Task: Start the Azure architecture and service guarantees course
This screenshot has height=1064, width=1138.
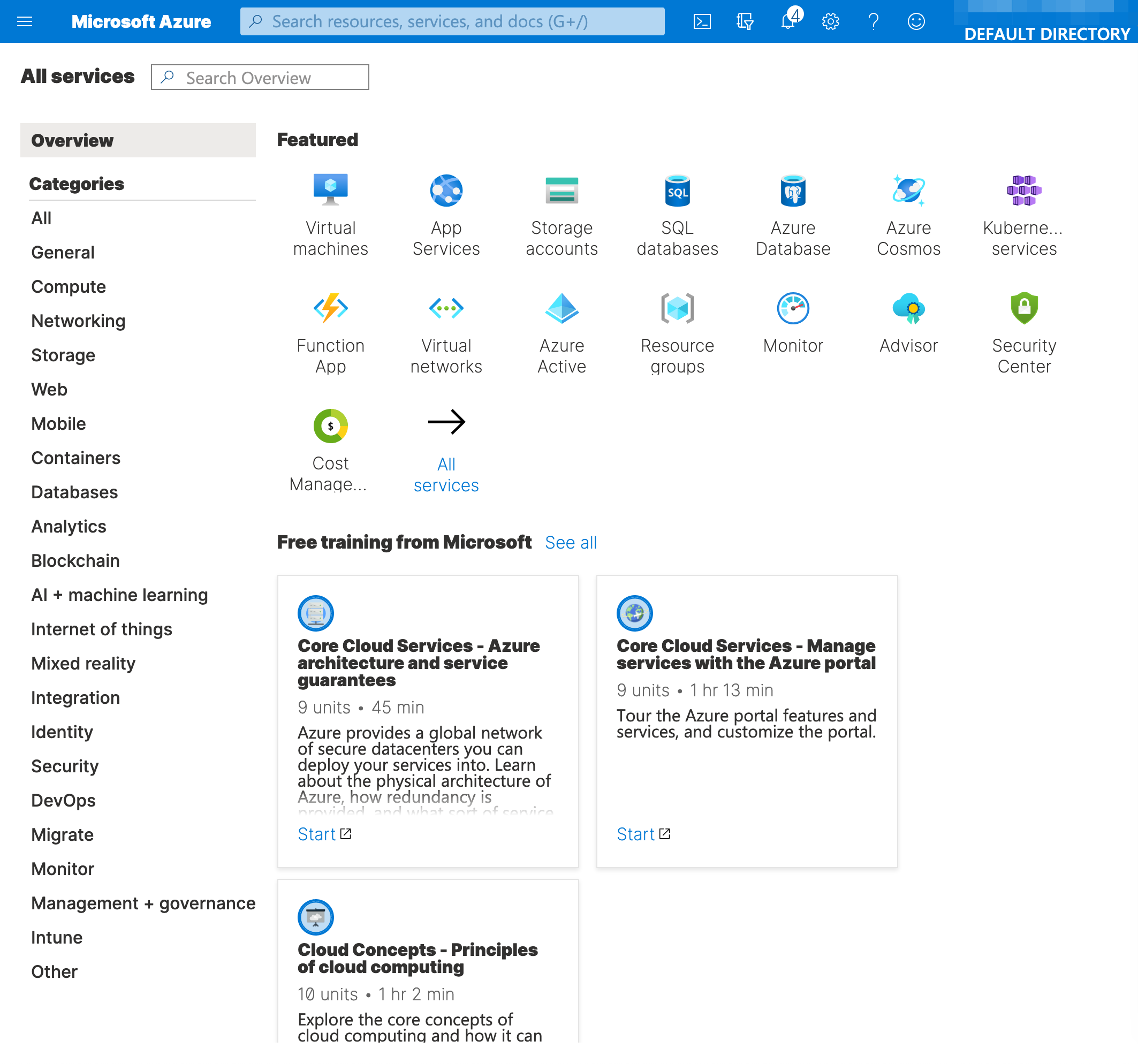Action: pos(324,834)
